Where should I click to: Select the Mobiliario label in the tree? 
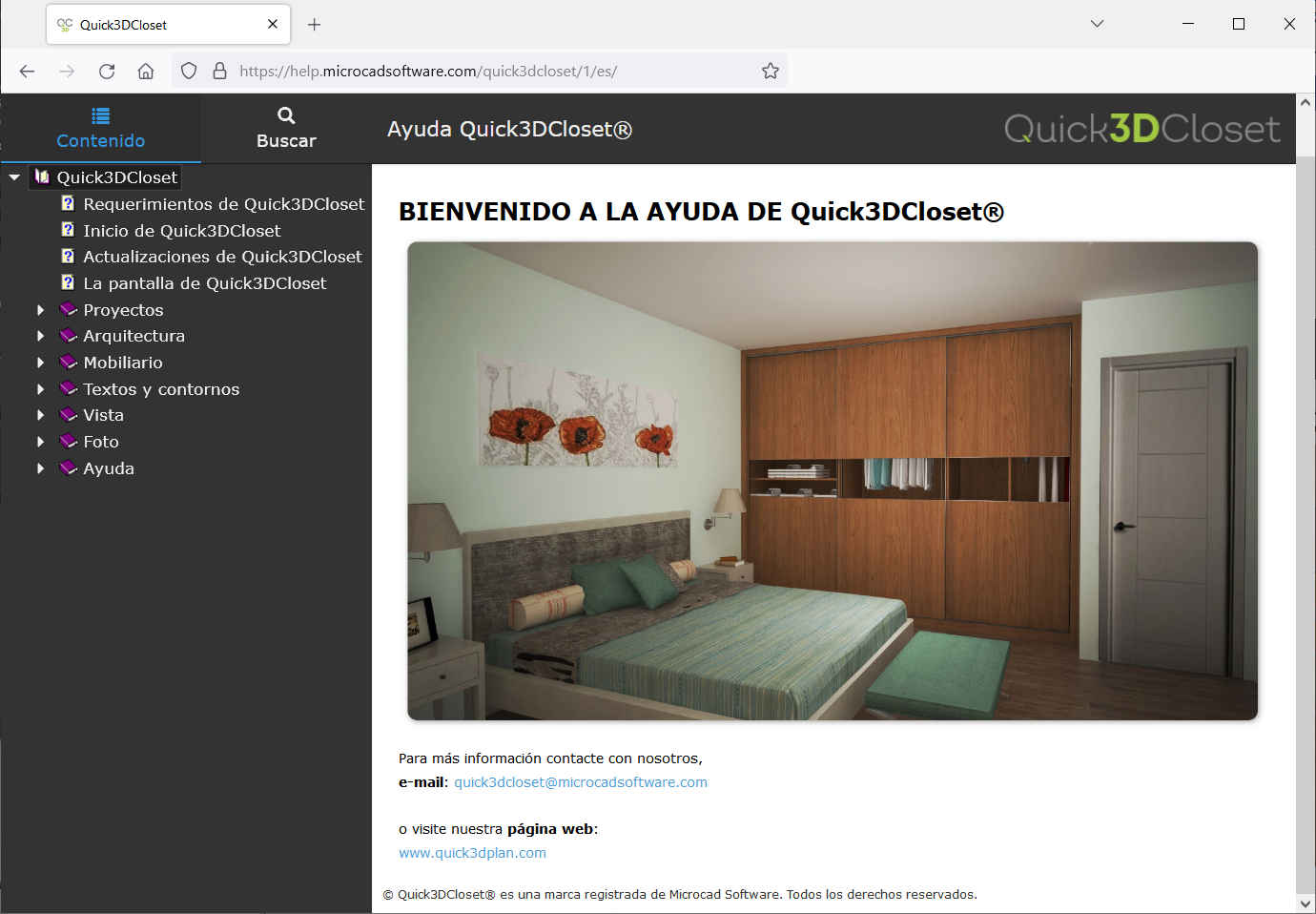pos(123,363)
